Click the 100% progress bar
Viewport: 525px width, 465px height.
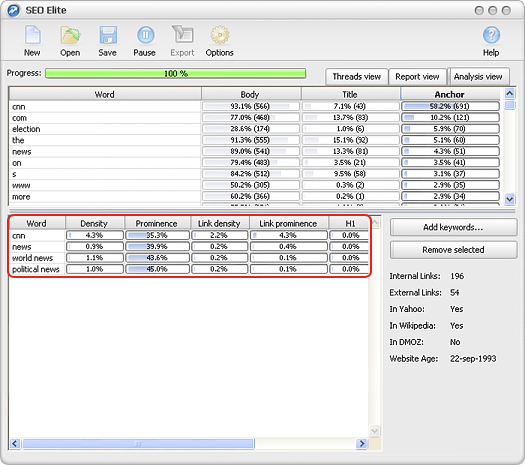[175, 73]
